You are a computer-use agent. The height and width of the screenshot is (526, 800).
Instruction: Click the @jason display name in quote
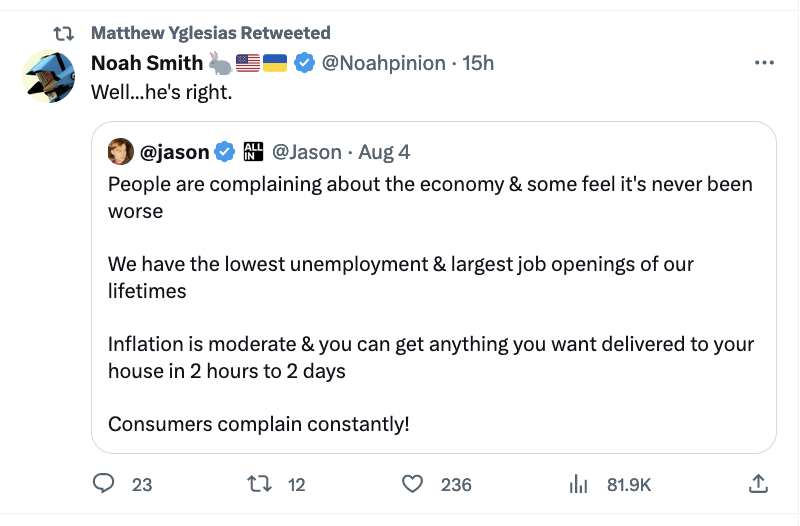[x=175, y=152]
